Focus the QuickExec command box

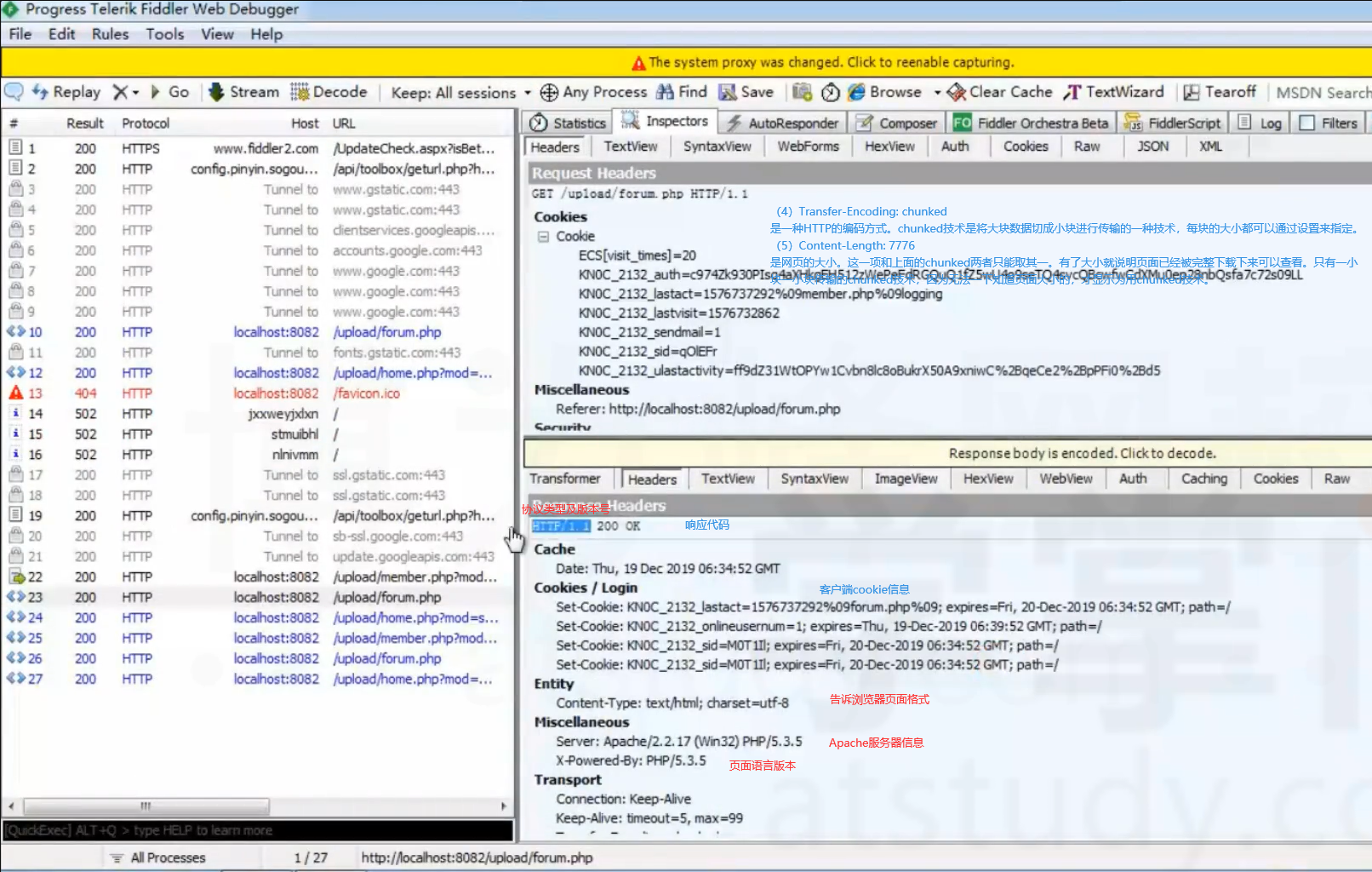[258, 830]
